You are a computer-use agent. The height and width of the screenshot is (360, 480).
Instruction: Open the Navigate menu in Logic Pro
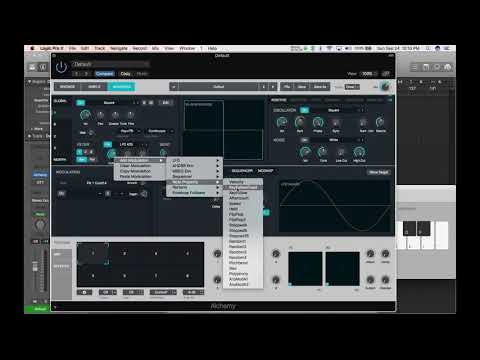(119, 48)
